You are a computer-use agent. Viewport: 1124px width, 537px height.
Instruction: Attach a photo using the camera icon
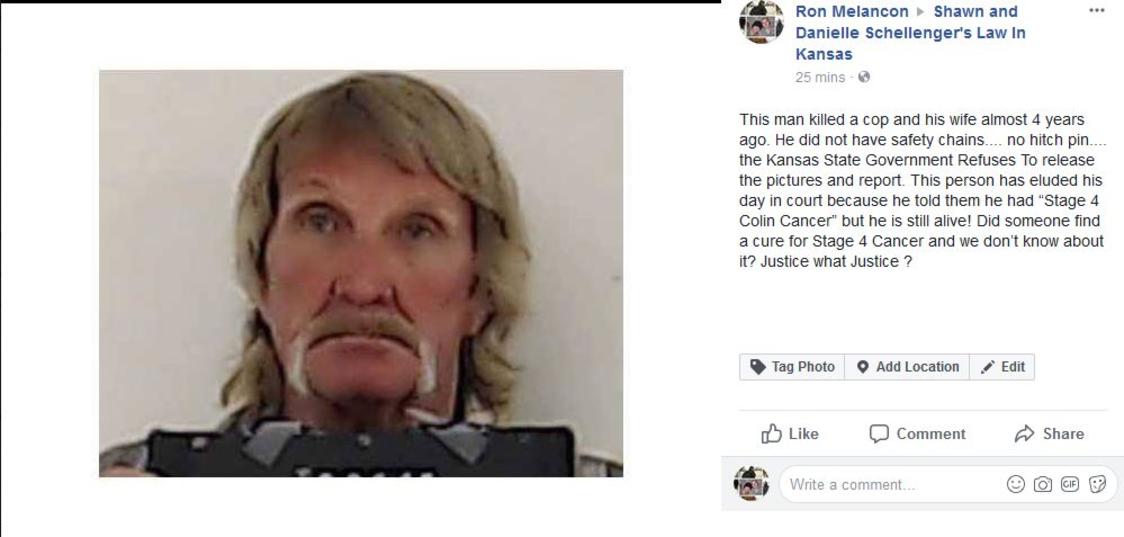(1043, 485)
